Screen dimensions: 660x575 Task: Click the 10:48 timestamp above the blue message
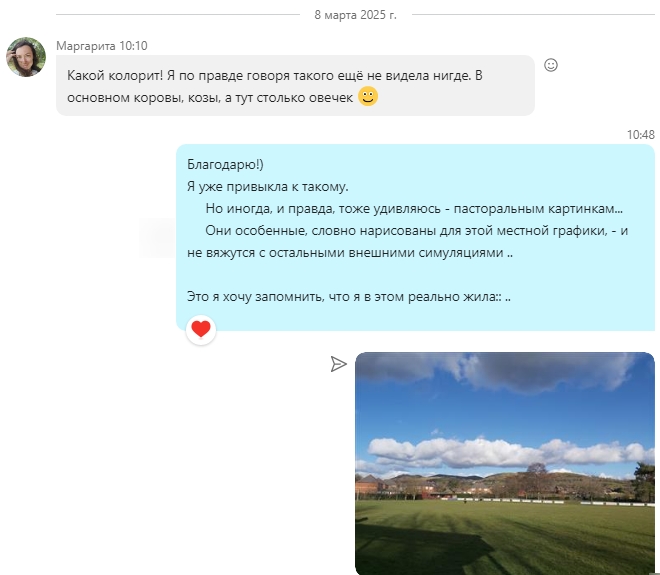coord(641,135)
